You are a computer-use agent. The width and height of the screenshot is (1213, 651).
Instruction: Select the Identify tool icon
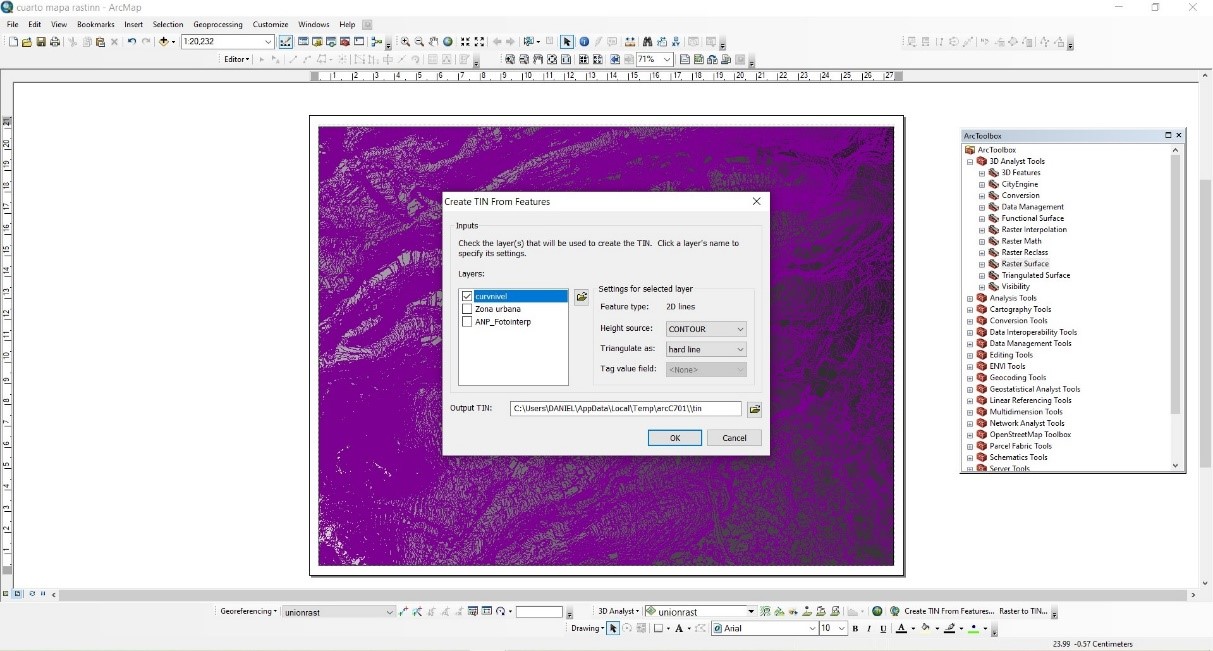pyautogui.click(x=584, y=42)
